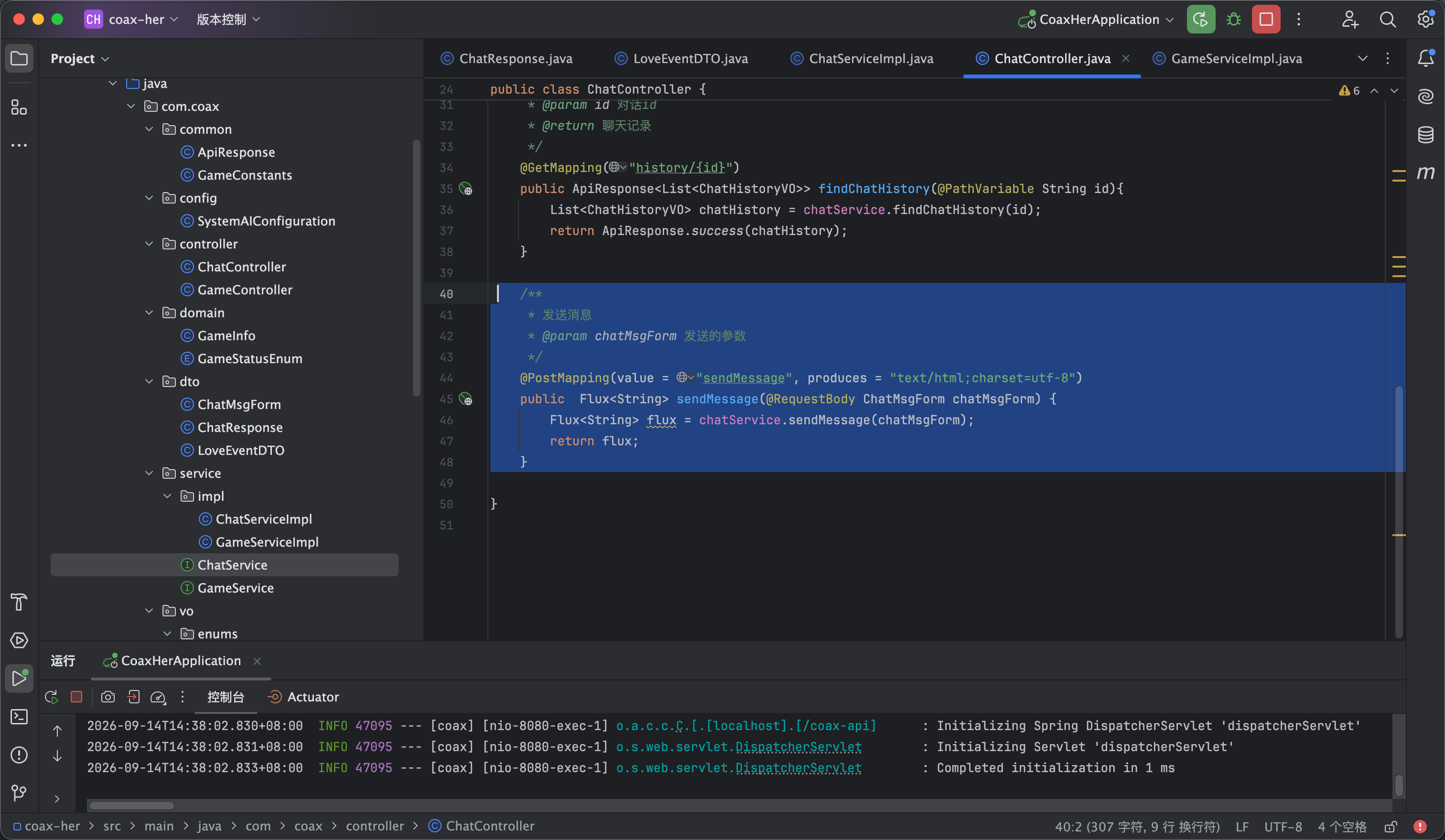Collapse the common package
Screen dimensions: 1445x840
(149, 129)
